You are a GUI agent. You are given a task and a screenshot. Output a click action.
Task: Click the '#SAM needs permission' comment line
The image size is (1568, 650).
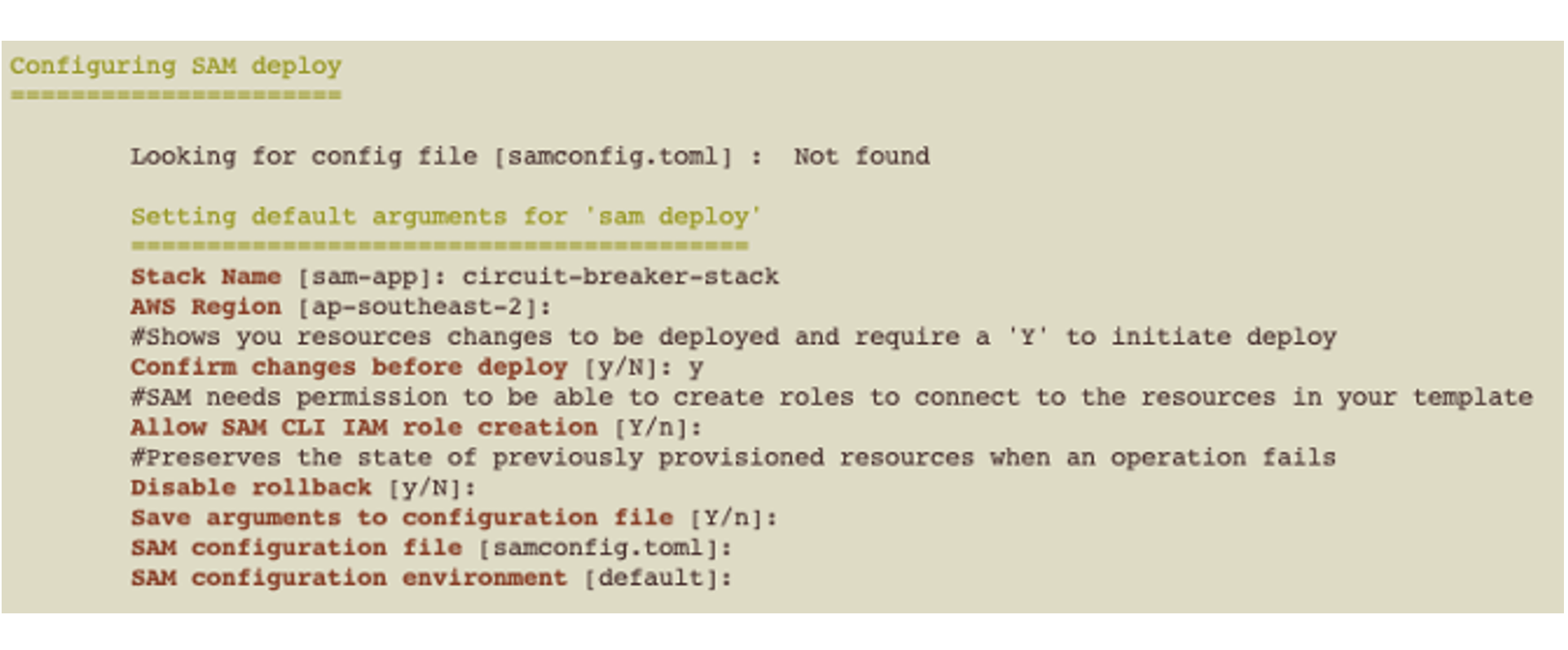[x=831, y=397]
